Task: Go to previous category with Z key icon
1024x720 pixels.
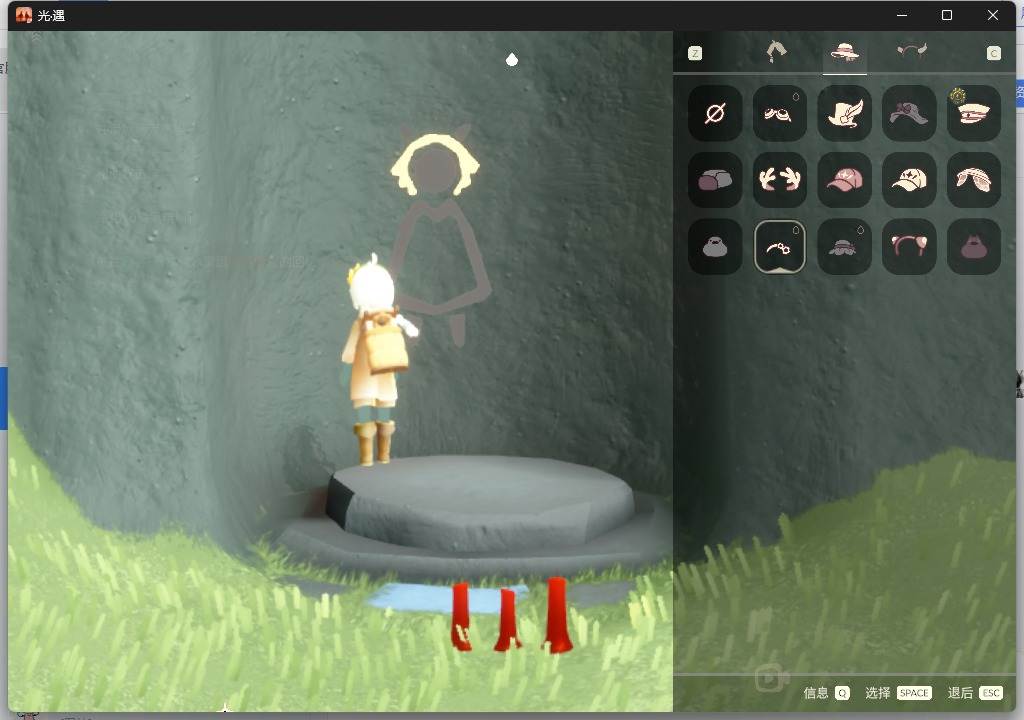Action: point(695,53)
